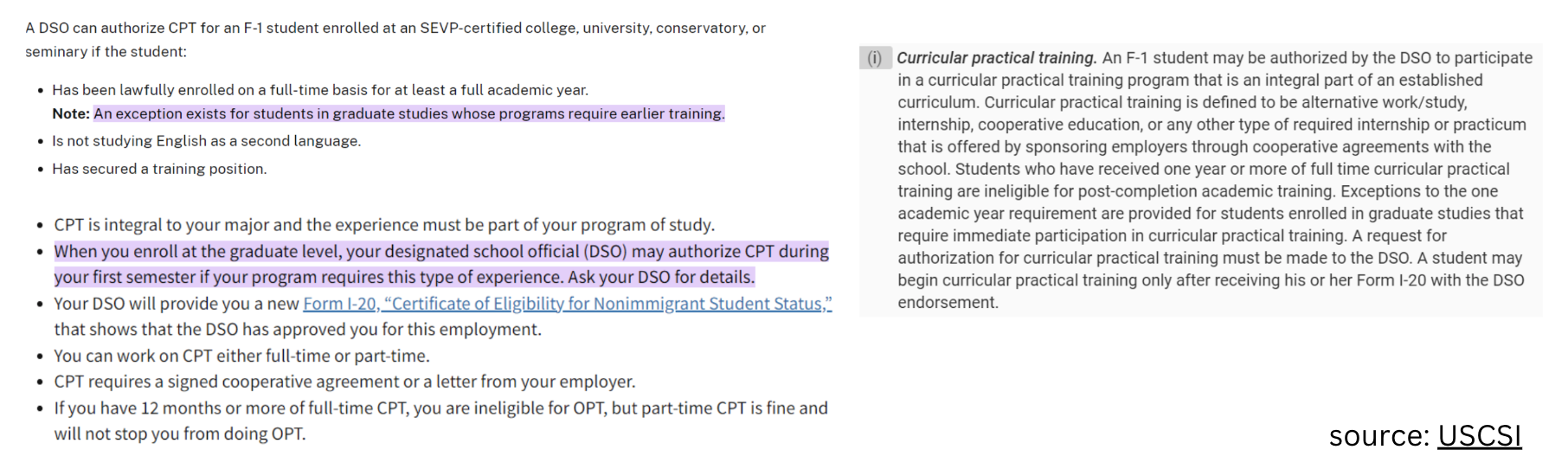1568x469 pixels.
Task: Click the (i) paragraph marker
Action: [874, 58]
